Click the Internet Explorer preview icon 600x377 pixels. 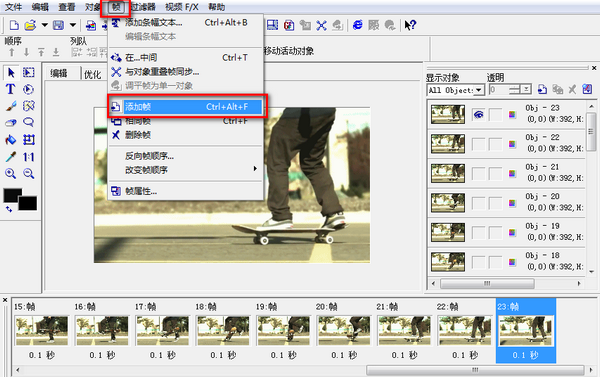click(357, 25)
